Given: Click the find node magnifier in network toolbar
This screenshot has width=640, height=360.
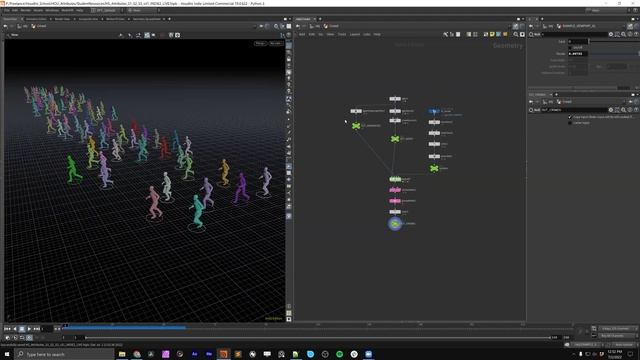Looking at the screenshot, I should tap(516, 34).
